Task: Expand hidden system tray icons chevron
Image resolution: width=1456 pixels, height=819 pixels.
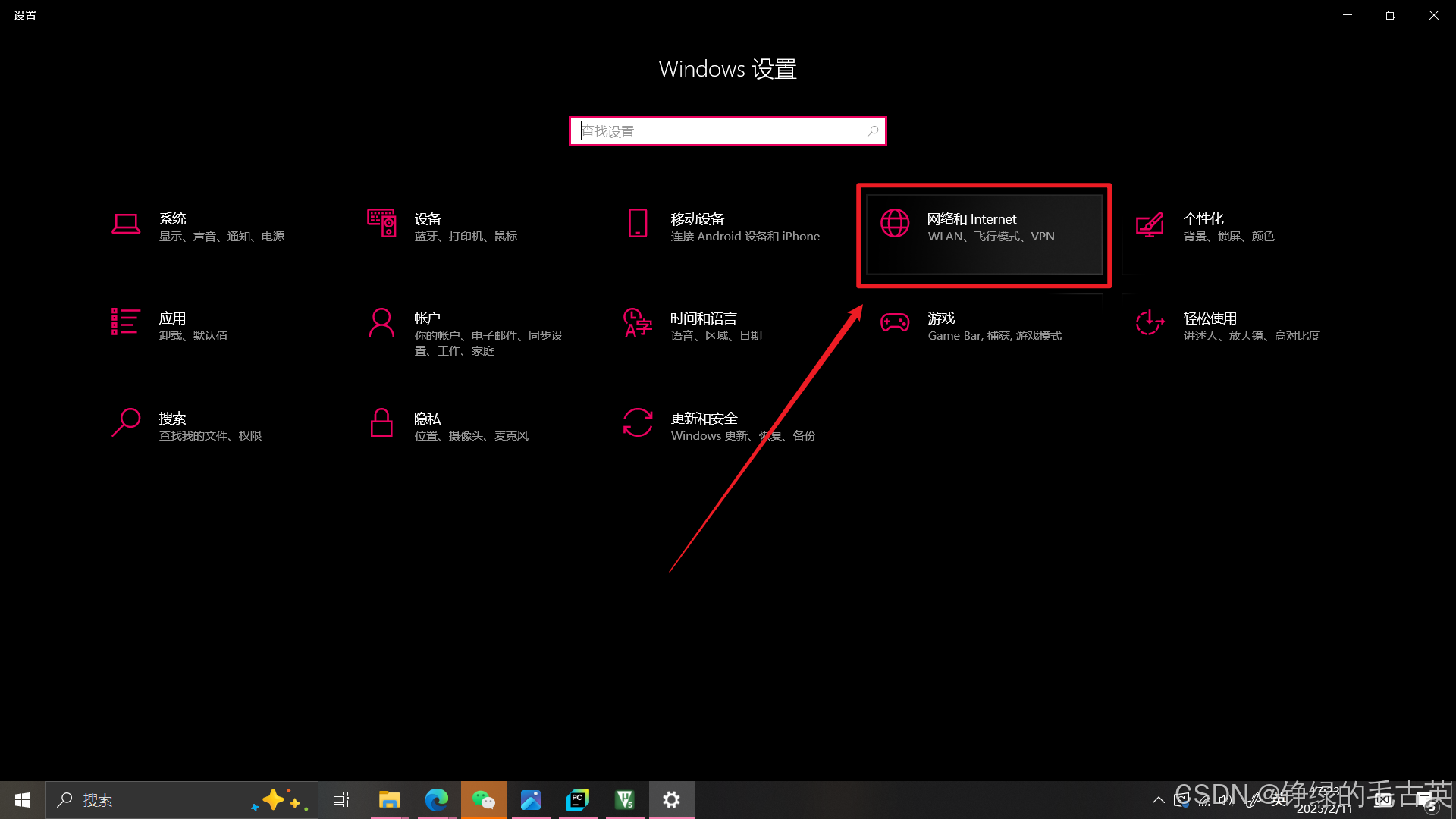Action: point(1158,800)
